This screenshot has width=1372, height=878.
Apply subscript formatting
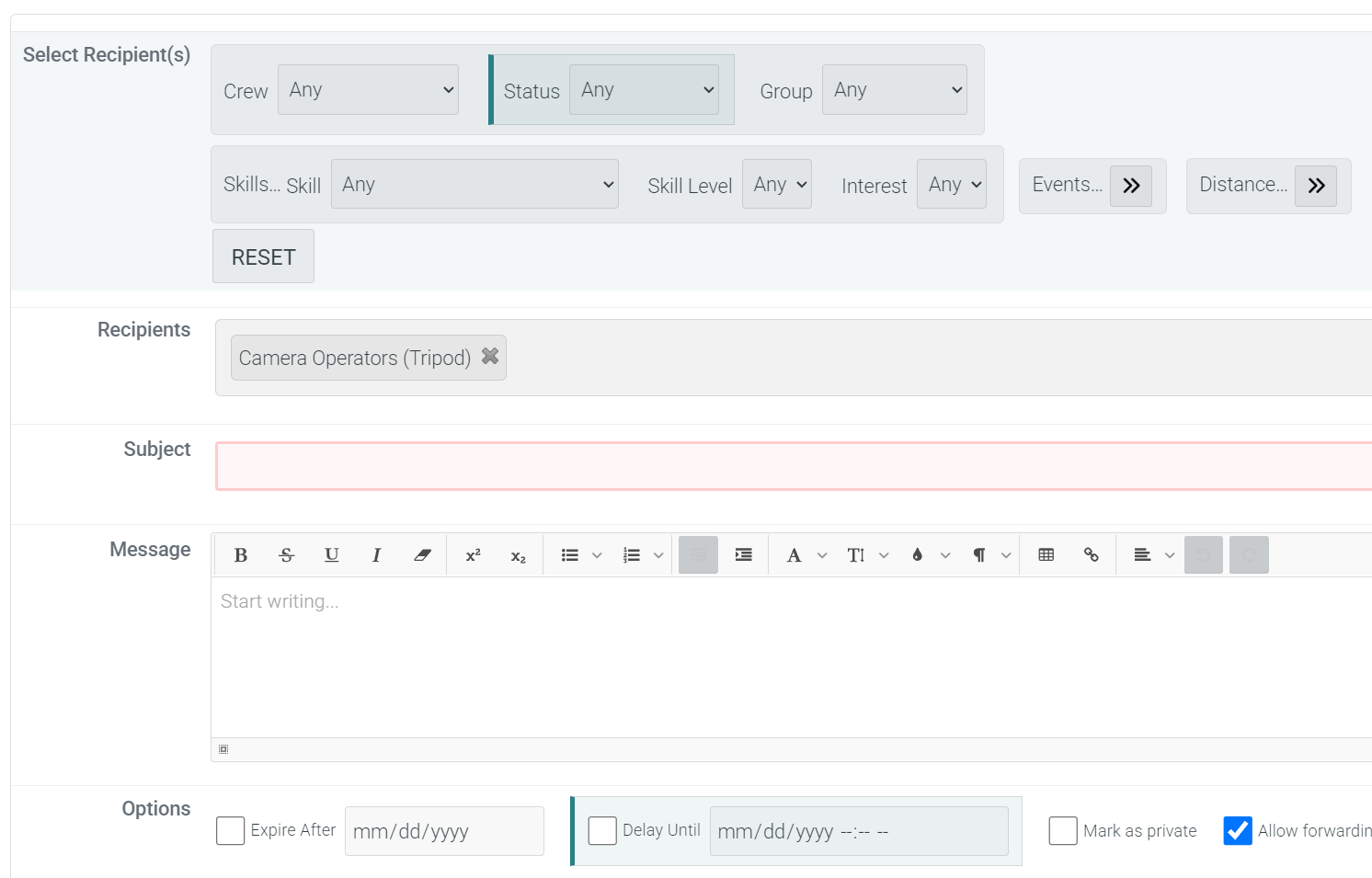click(518, 555)
